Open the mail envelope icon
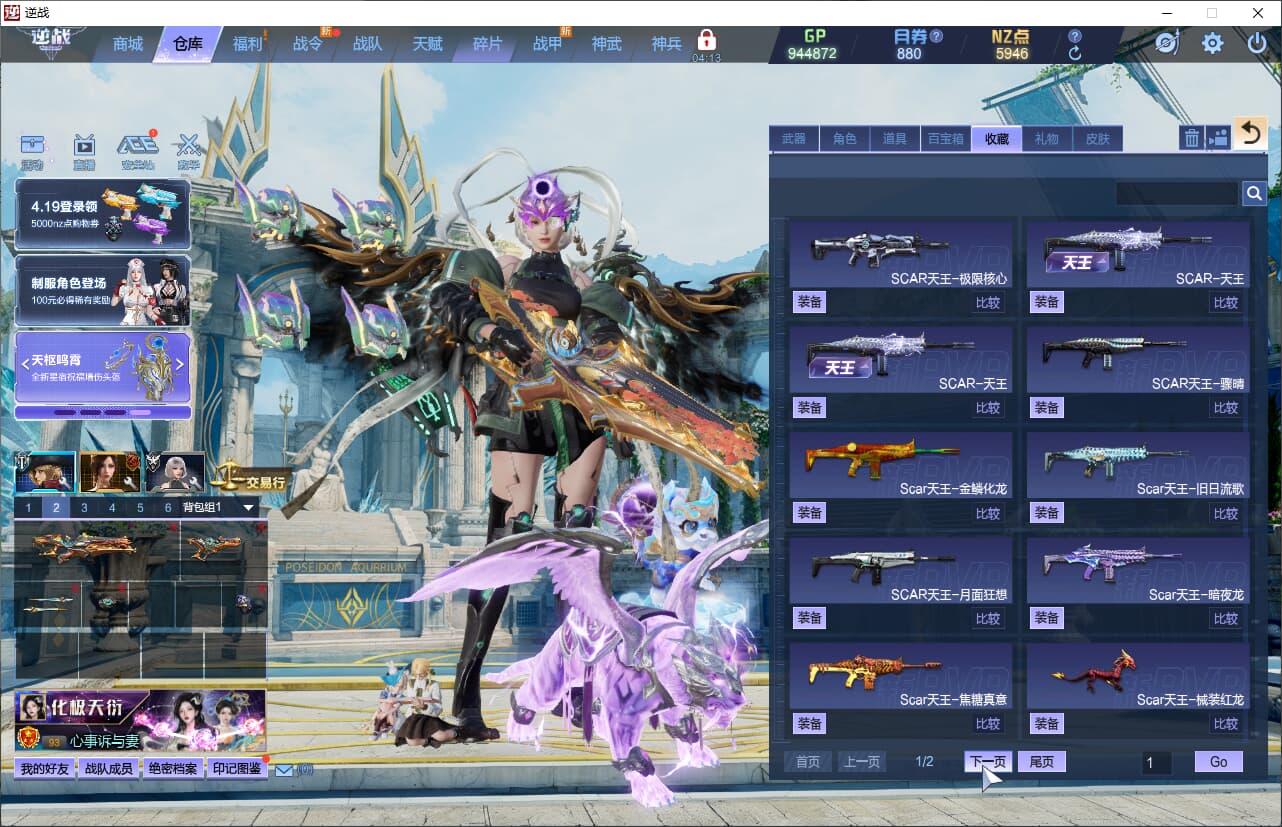1282x827 pixels. pyautogui.click(x=284, y=770)
